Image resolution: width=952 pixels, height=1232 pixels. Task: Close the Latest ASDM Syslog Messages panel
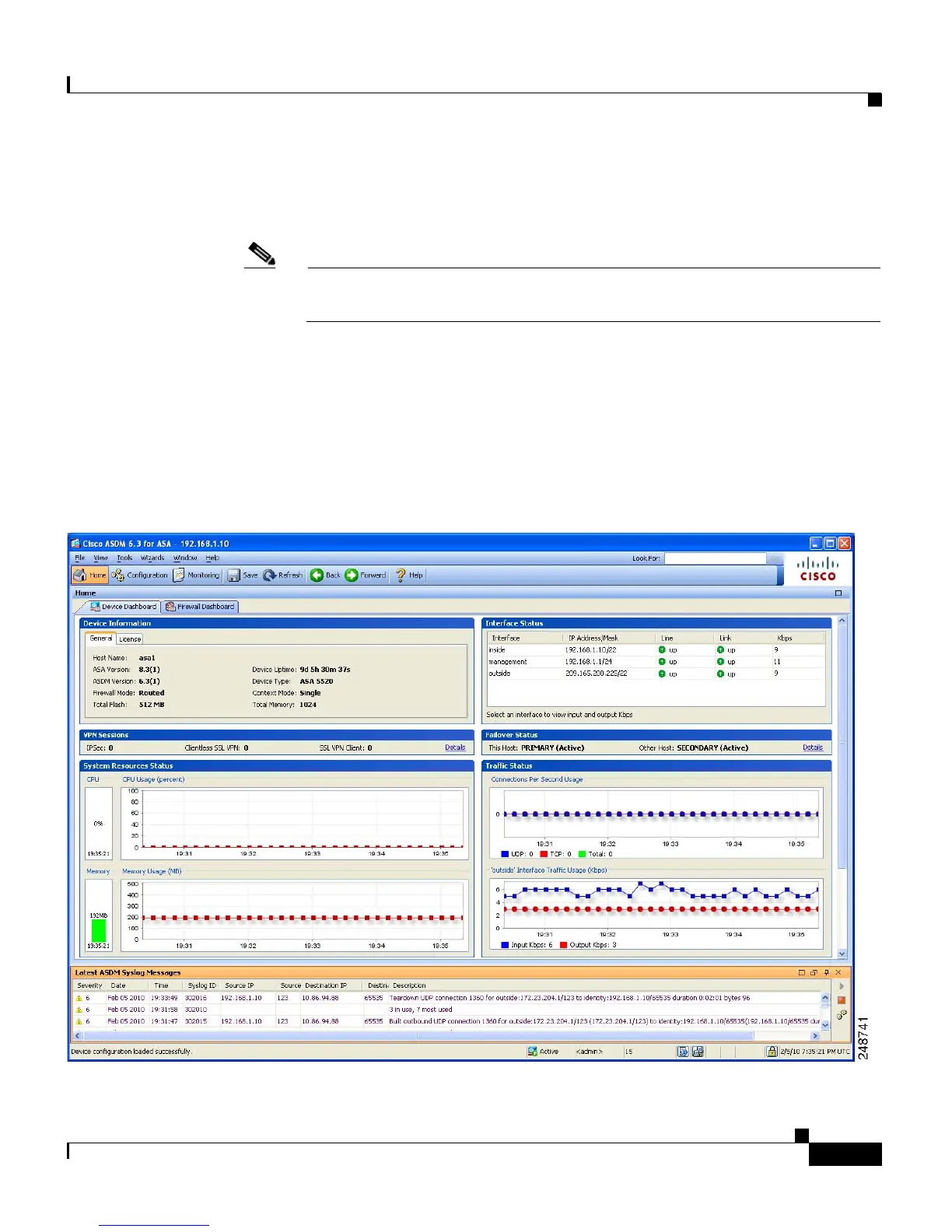click(x=838, y=973)
